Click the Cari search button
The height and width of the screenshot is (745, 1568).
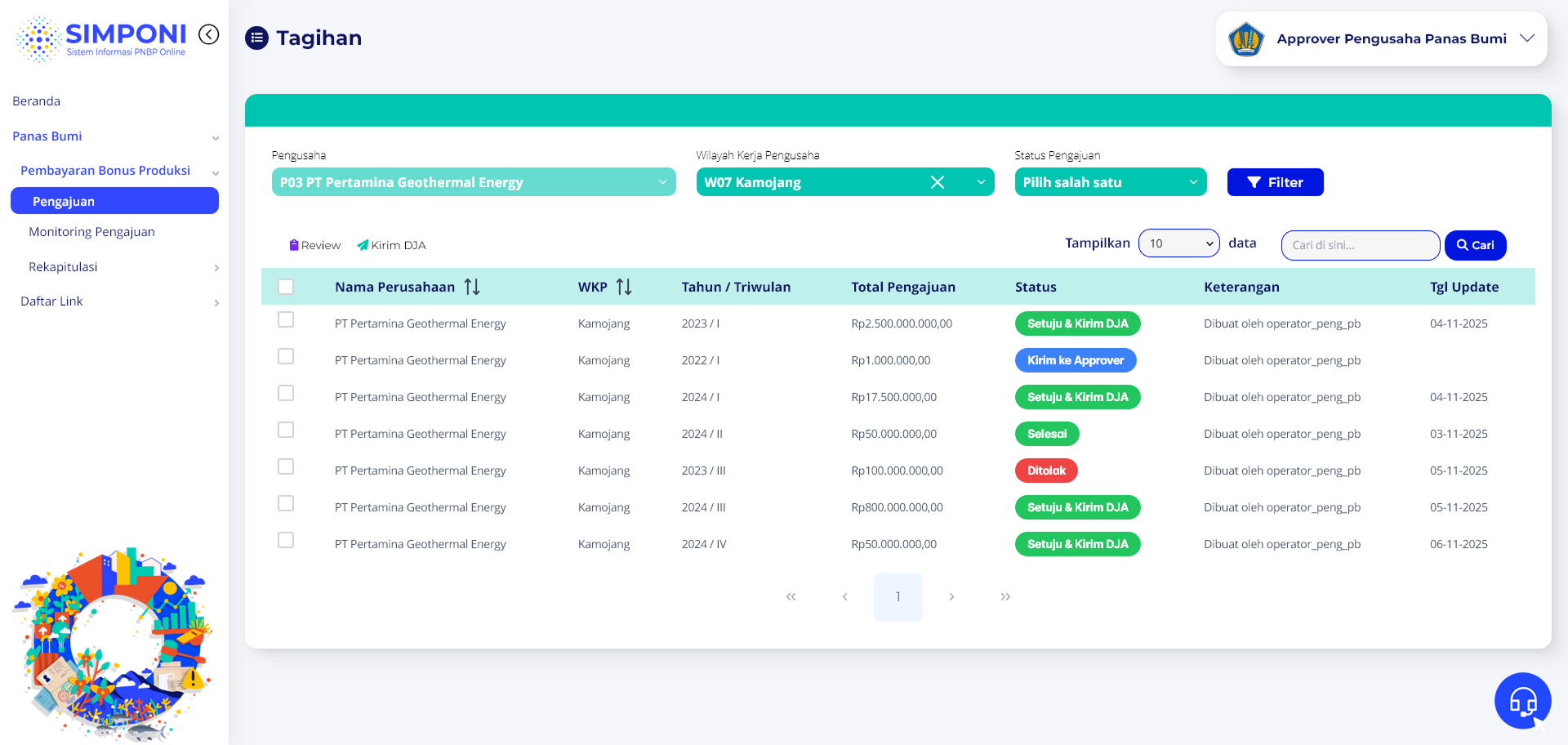pos(1476,245)
